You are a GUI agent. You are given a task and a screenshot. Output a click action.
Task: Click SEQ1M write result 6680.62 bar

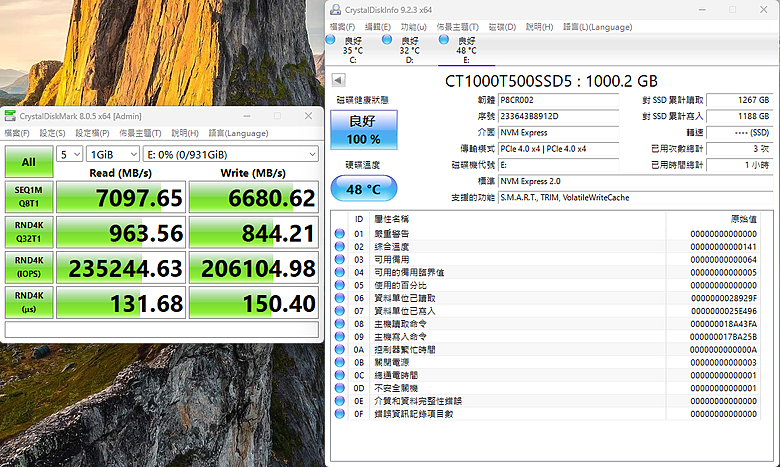(x=254, y=197)
